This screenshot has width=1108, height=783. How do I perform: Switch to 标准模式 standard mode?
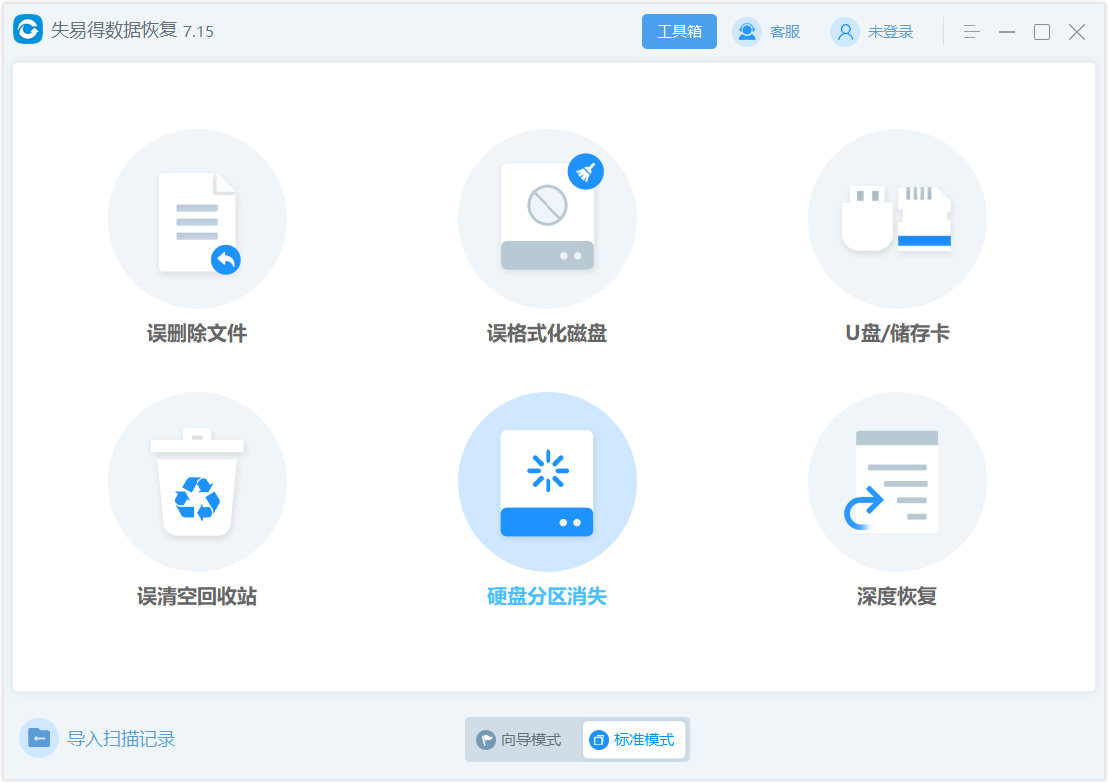[634, 740]
